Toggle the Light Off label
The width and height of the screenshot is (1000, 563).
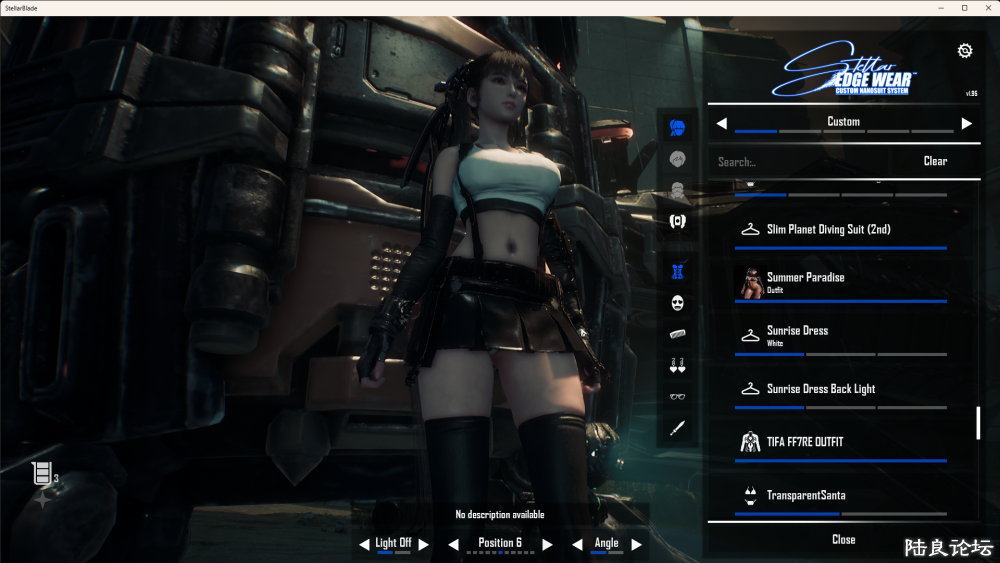(393, 543)
